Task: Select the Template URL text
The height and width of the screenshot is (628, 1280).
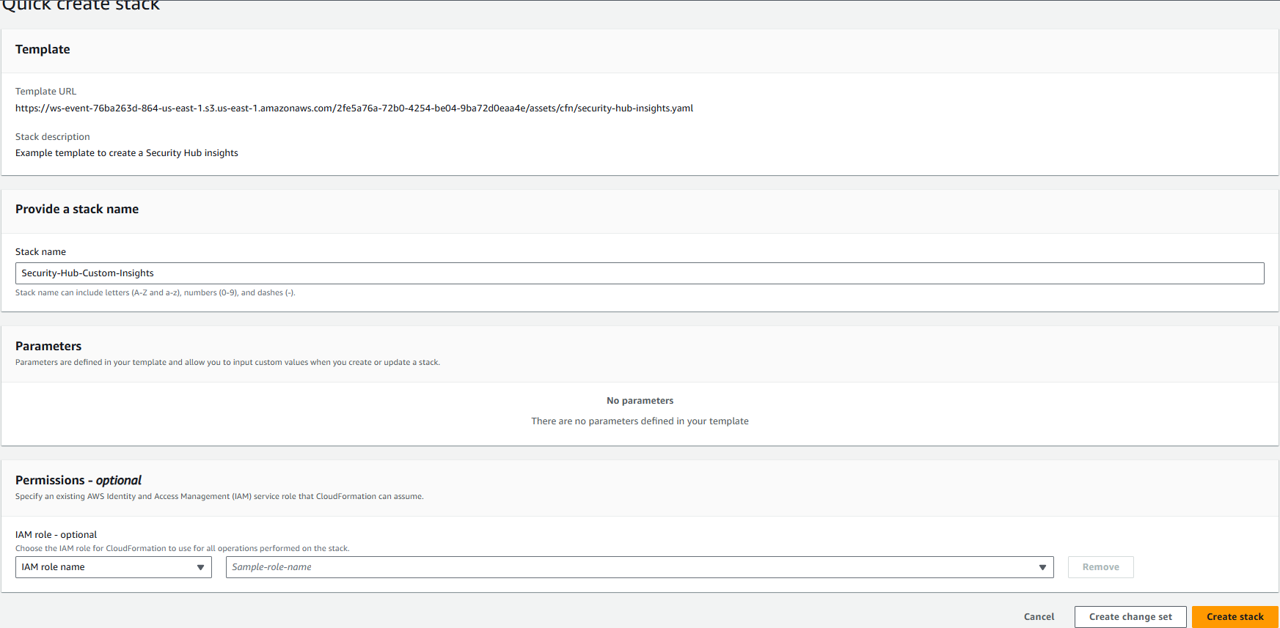Action: 354,108
